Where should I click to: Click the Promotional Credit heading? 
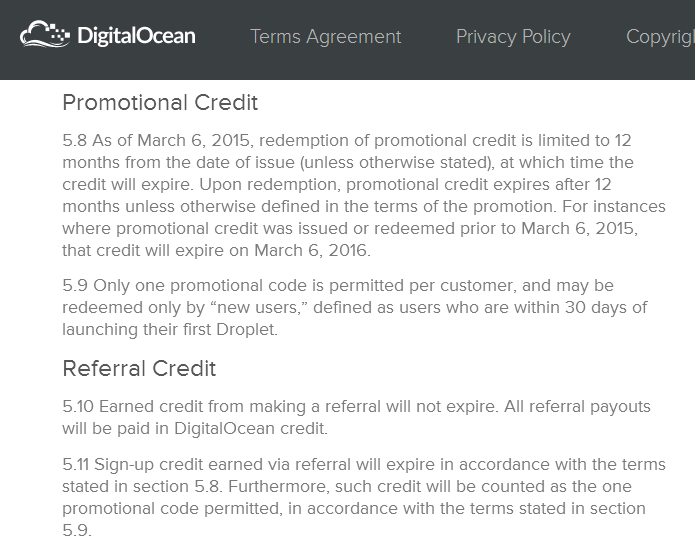coord(160,102)
